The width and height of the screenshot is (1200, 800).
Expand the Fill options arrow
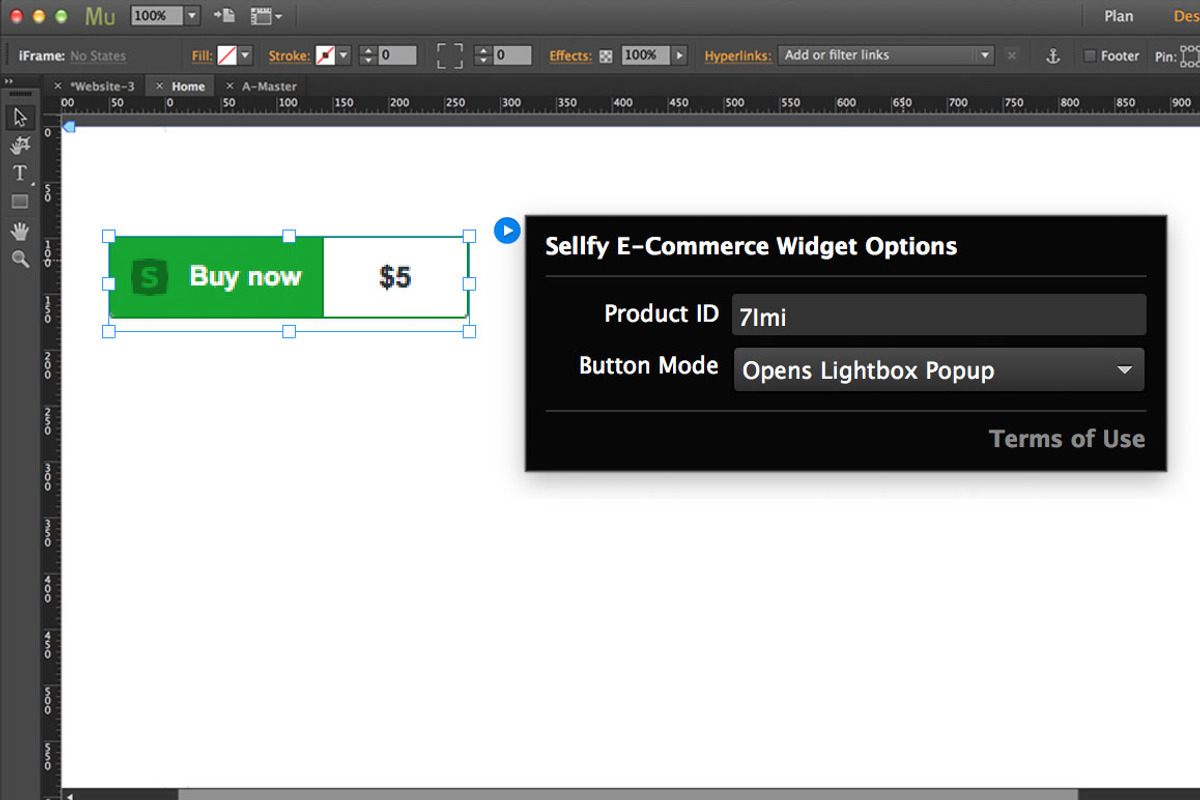245,56
